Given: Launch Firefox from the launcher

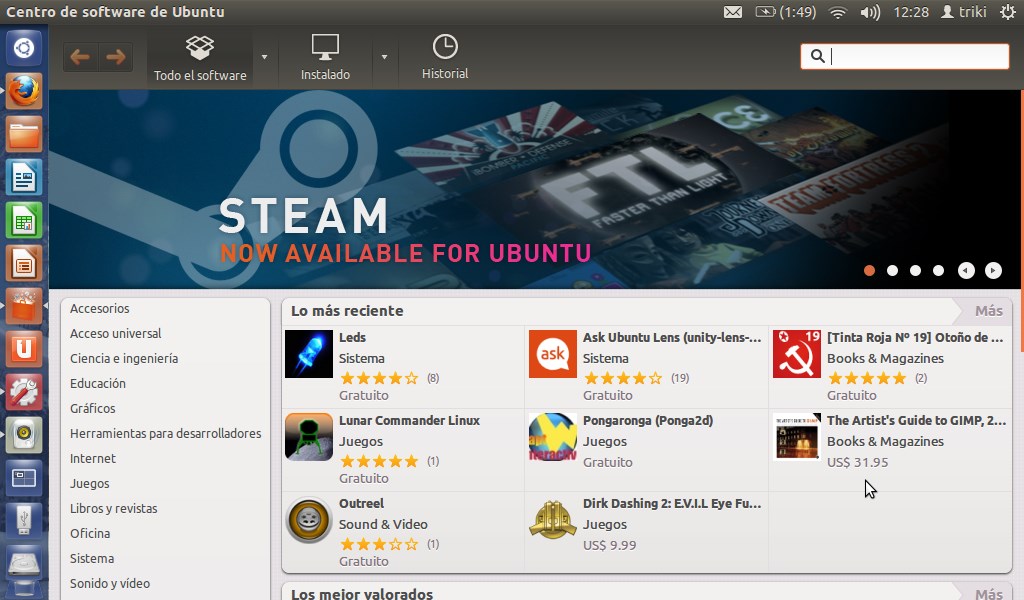Looking at the screenshot, I should (x=24, y=91).
